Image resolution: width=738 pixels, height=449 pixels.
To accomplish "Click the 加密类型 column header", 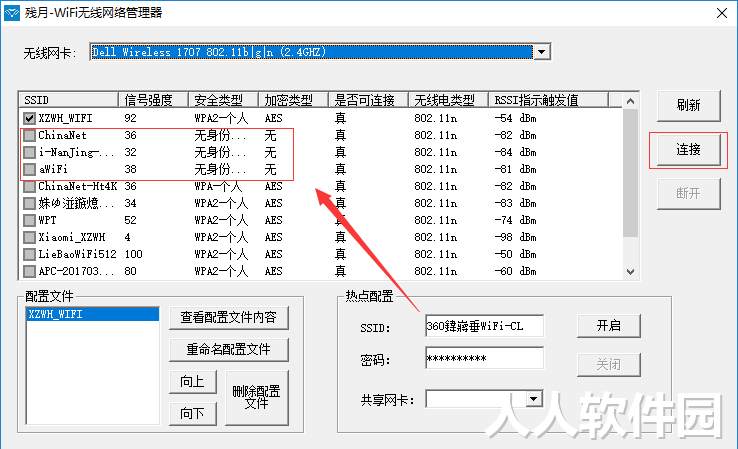I will (293, 100).
